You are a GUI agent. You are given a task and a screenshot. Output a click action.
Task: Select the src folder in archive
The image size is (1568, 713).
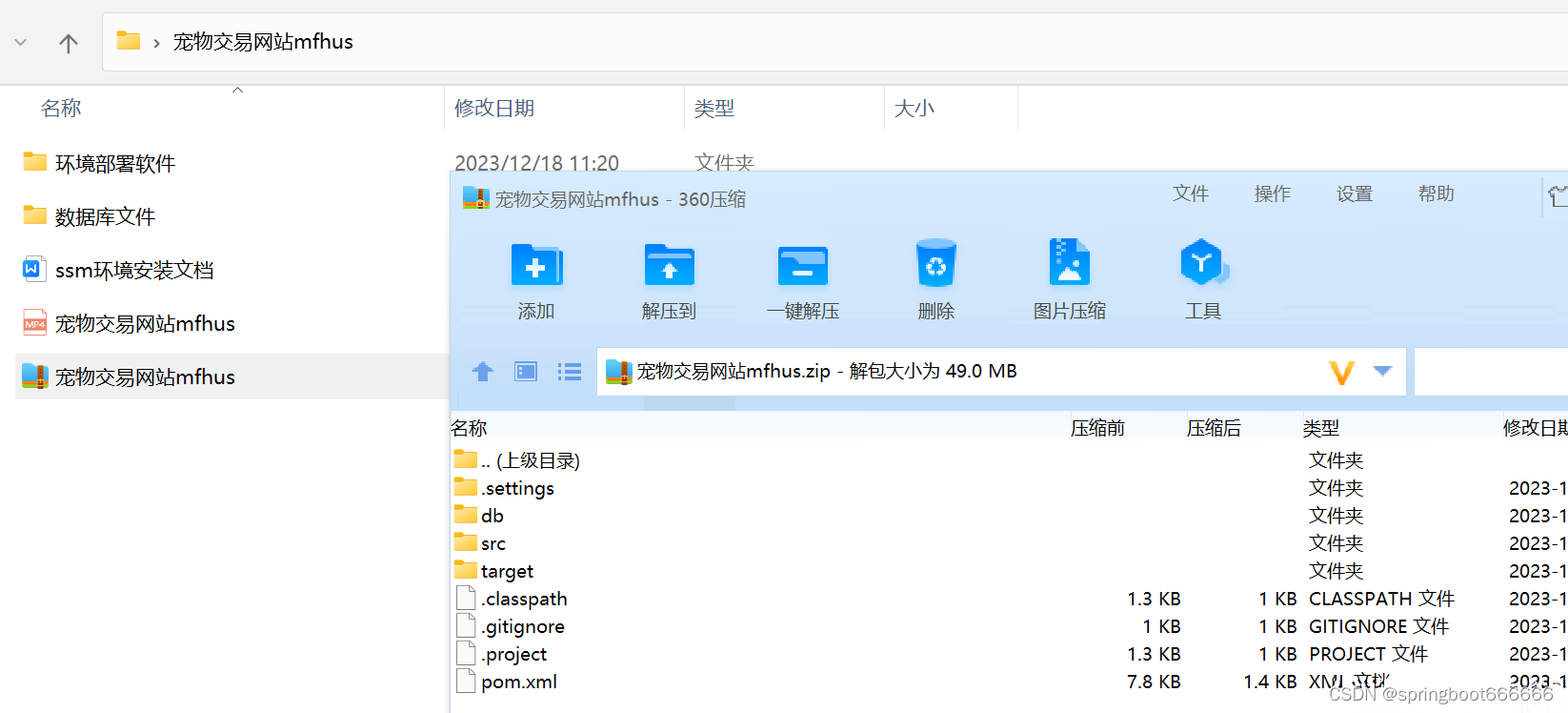click(480, 543)
